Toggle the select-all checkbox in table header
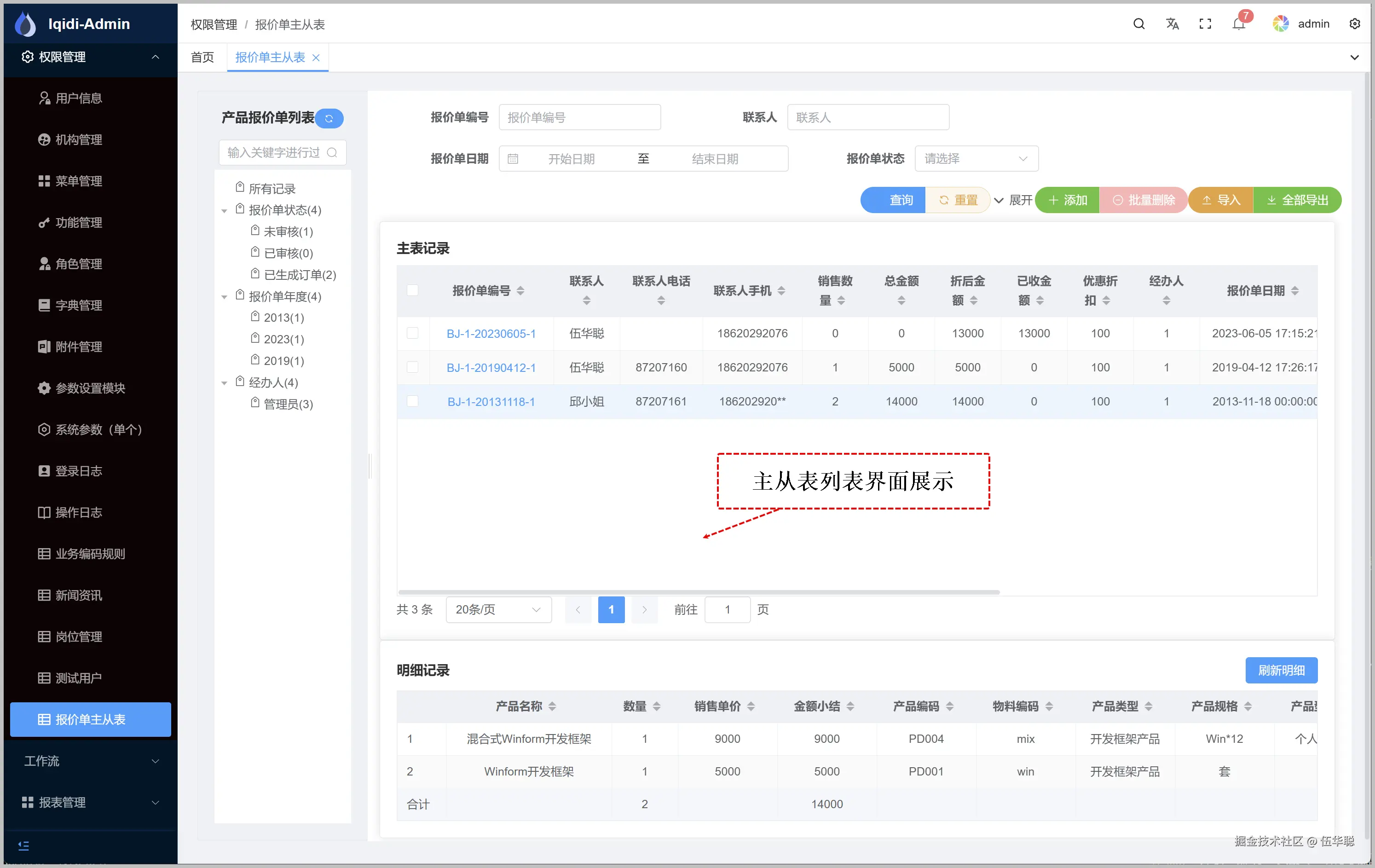1375x868 pixels. [x=412, y=291]
